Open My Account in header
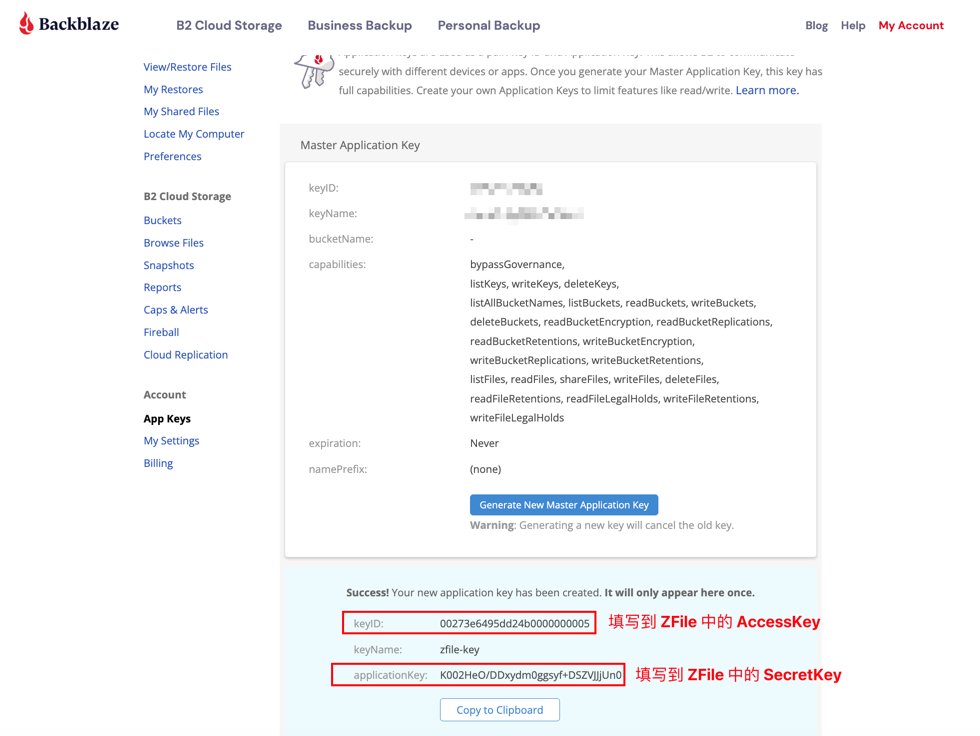Image resolution: width=980 pixels, height=736 pixels. 910,26
